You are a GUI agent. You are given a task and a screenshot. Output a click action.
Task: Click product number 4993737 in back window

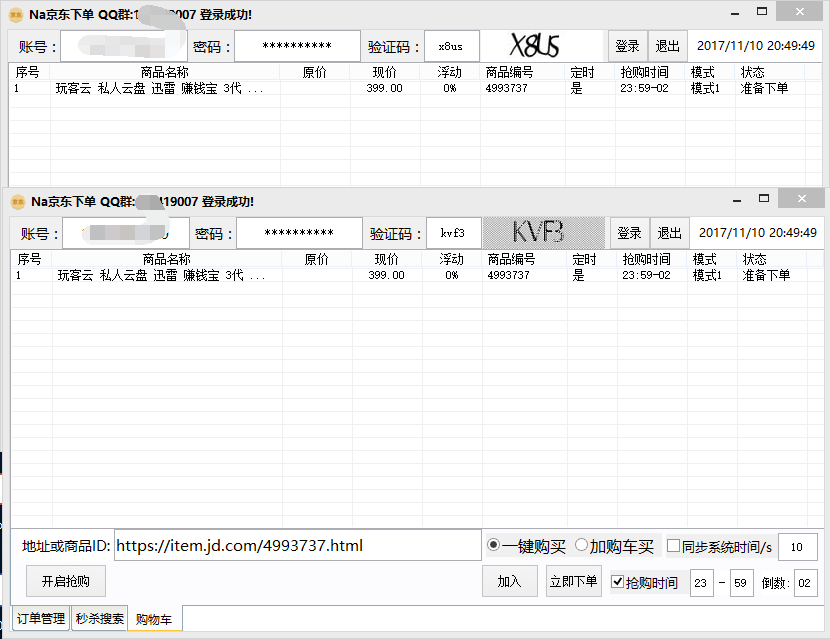click(x=507, y=88)
